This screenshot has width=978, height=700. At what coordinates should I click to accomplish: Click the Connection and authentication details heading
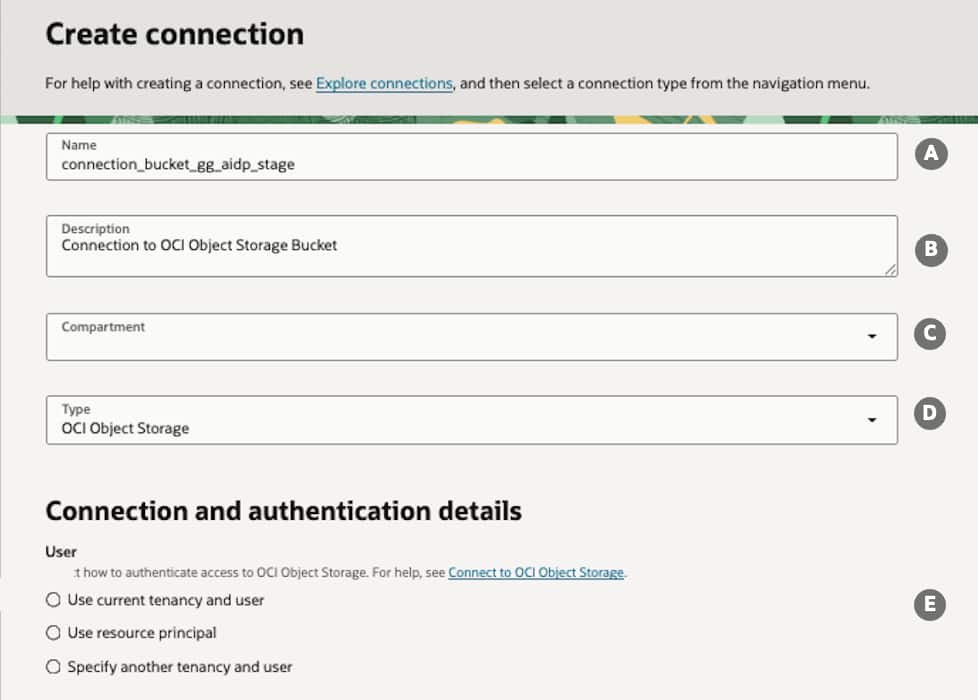(x=283, y=511)
